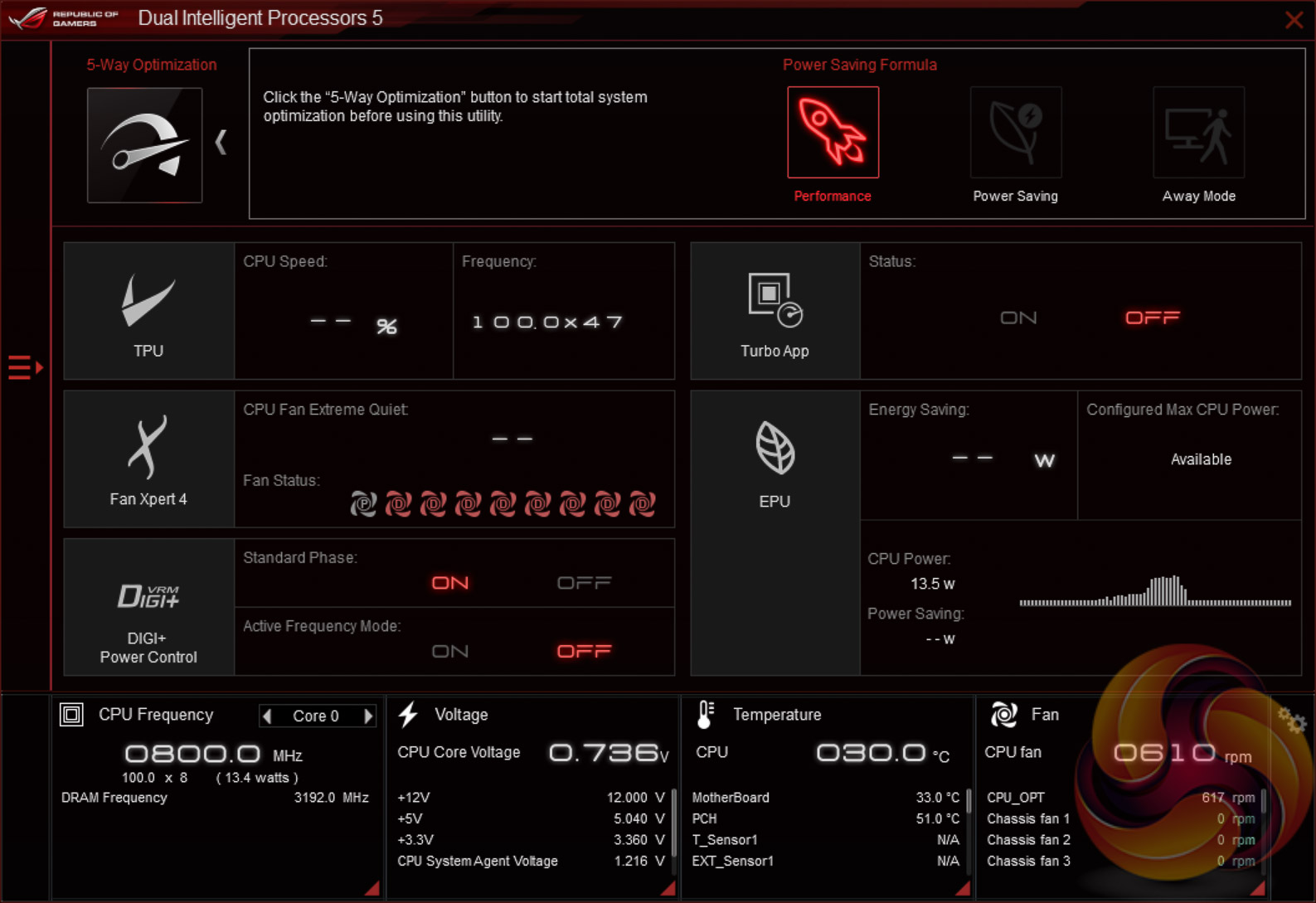Image resolution: width=1316 pixels, height=903 pixels.
Task: Click the Power Saving mode label
Action: (1016, 197)
